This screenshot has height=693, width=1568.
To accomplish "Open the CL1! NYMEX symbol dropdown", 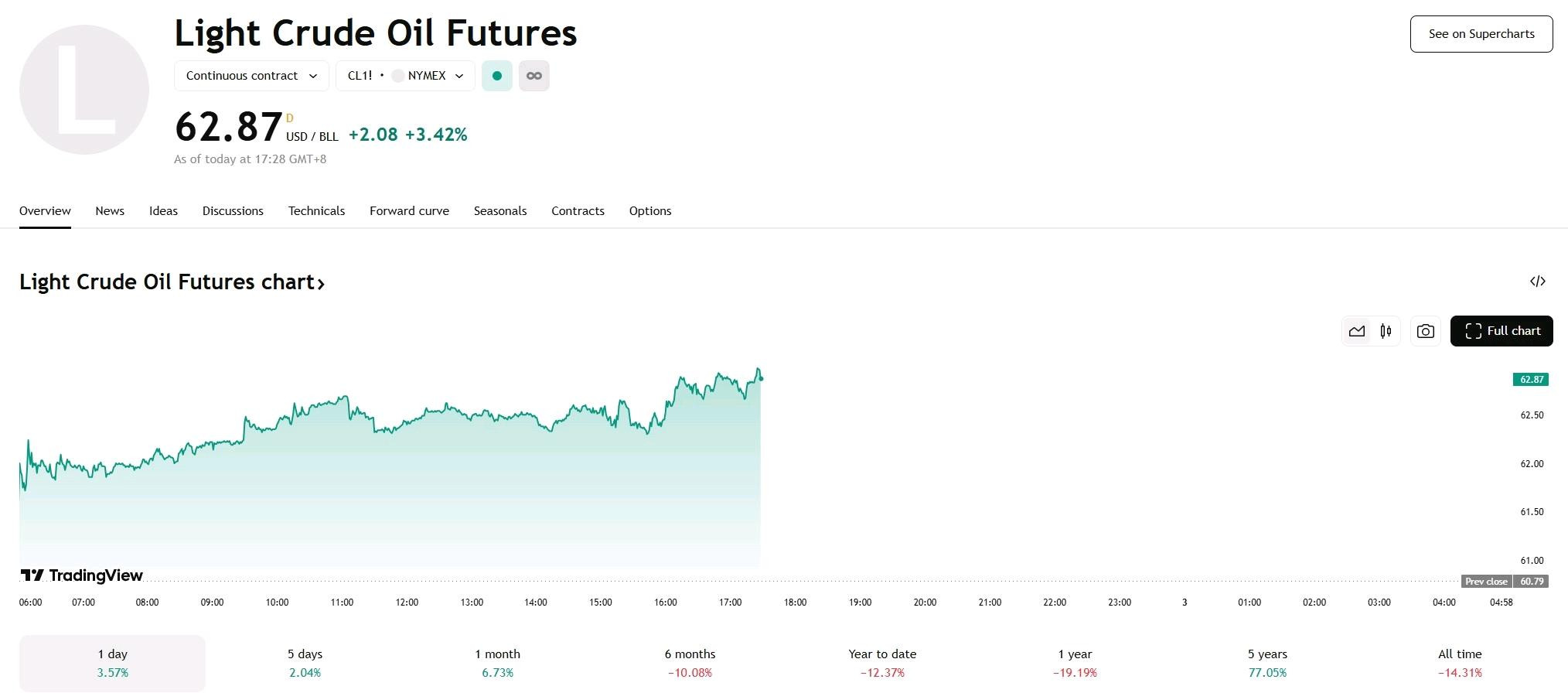I will point(405,76).
